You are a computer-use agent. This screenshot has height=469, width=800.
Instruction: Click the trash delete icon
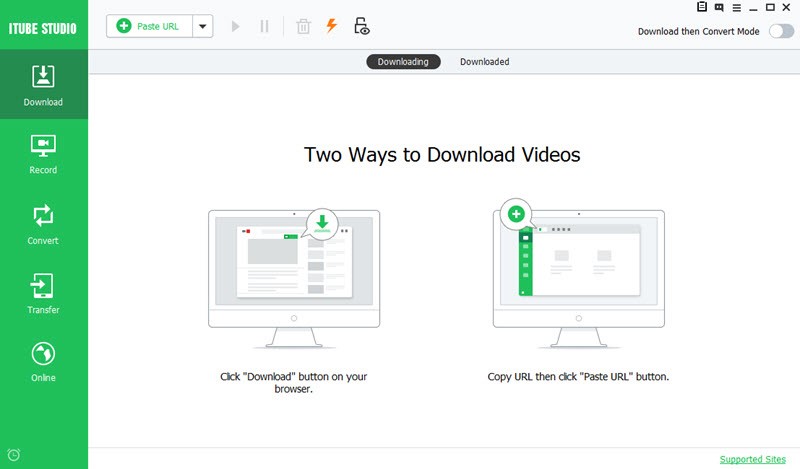coord(303,27)
